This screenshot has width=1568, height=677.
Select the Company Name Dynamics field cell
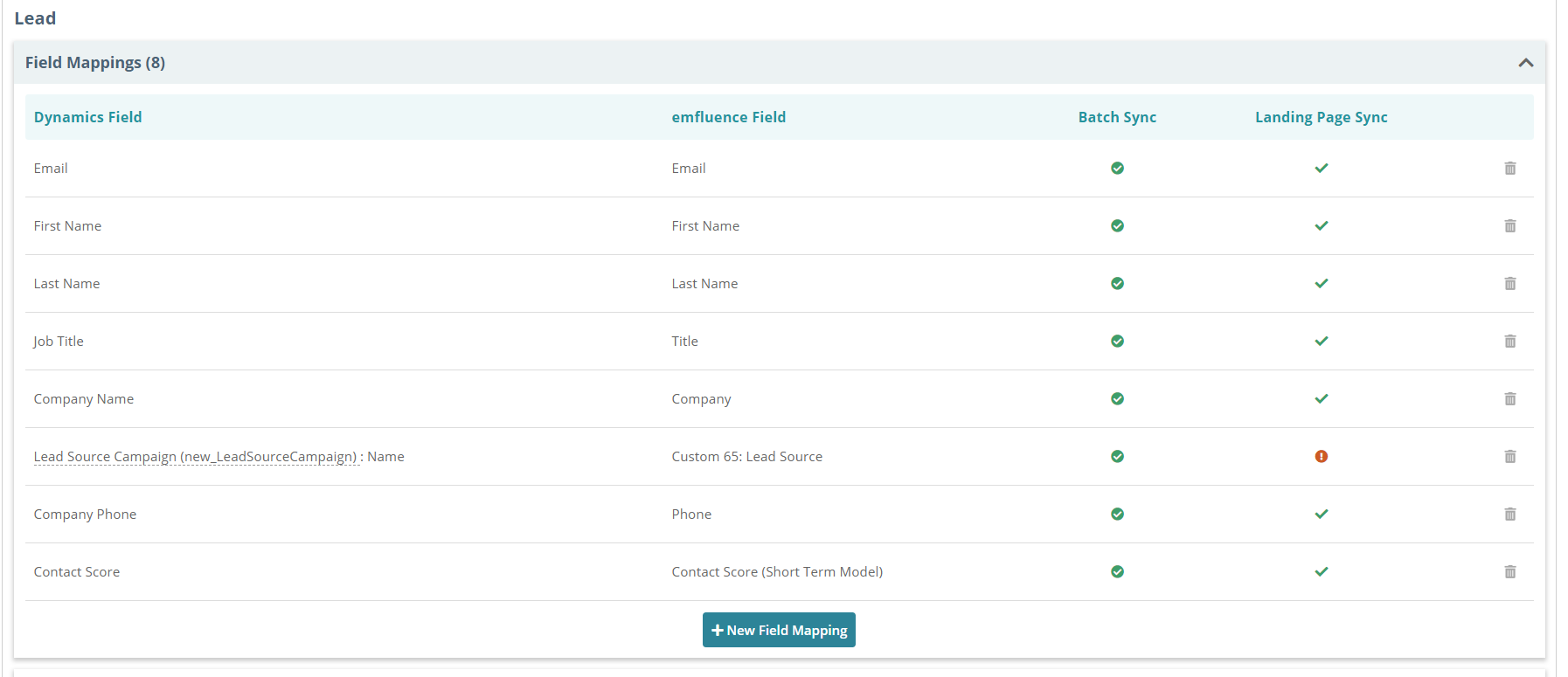84,399
